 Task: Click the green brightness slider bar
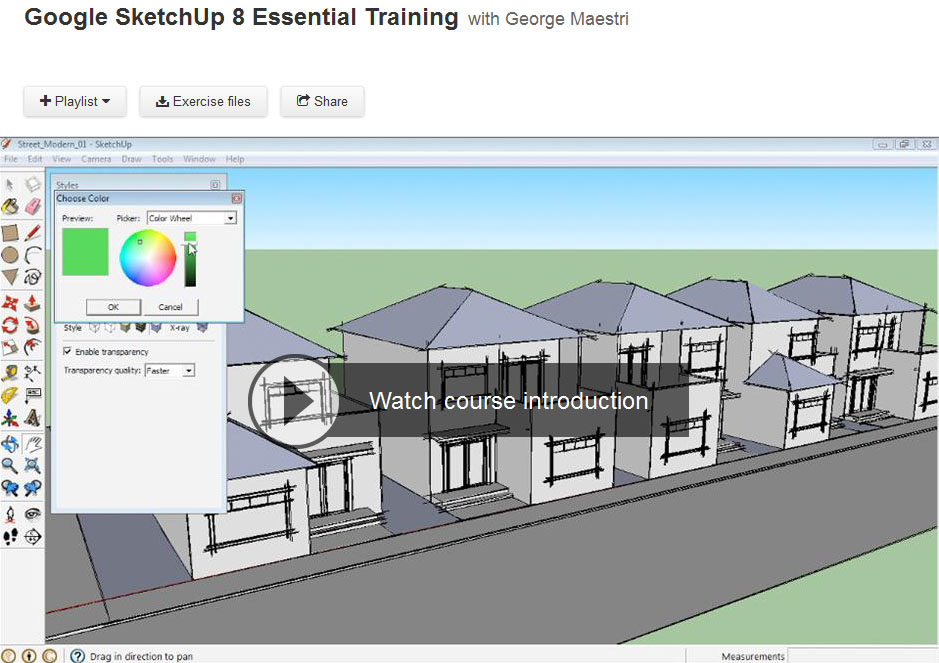pos(190,259)
